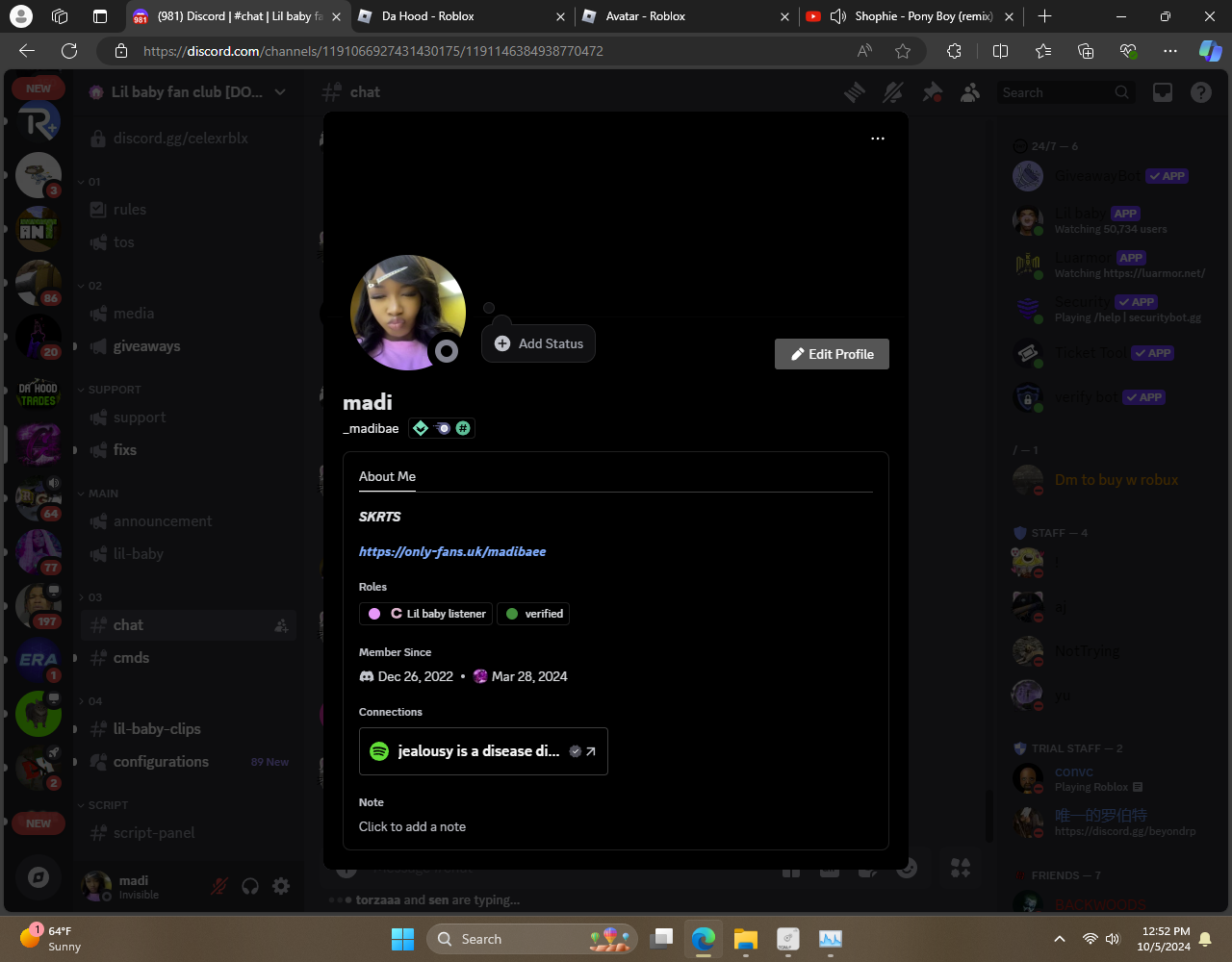Screen dimensions: 1232x962
Task: Click the profile badges next to _madibae
Action: pyautogui.click(x=442, y=428)
